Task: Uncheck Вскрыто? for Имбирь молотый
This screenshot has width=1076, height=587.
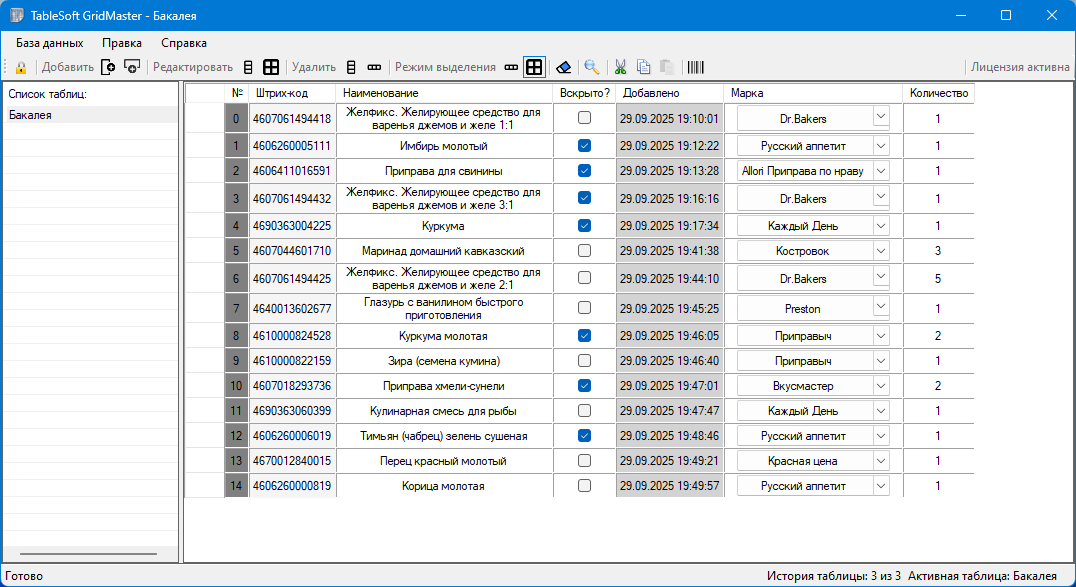Action: 584,146
